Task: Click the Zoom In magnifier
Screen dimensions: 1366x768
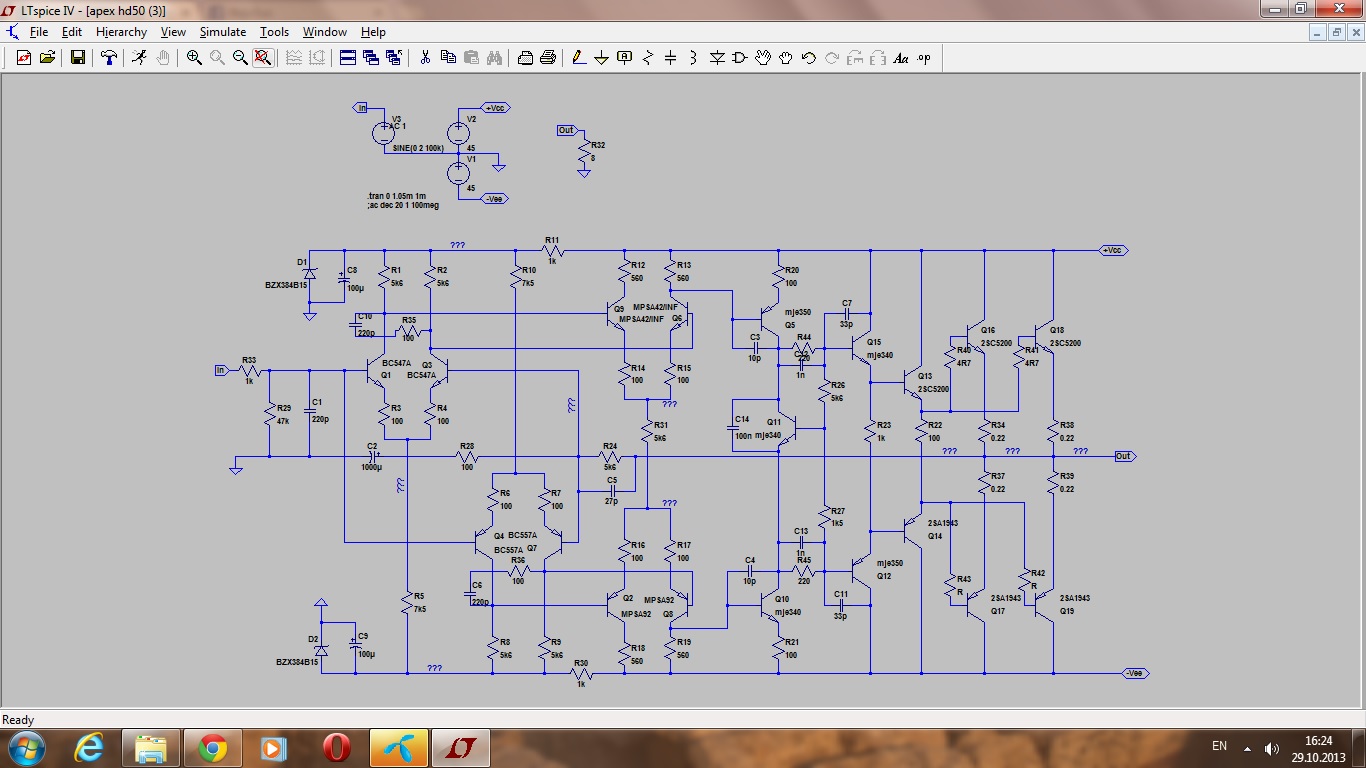Action: (x=194, y=58)
